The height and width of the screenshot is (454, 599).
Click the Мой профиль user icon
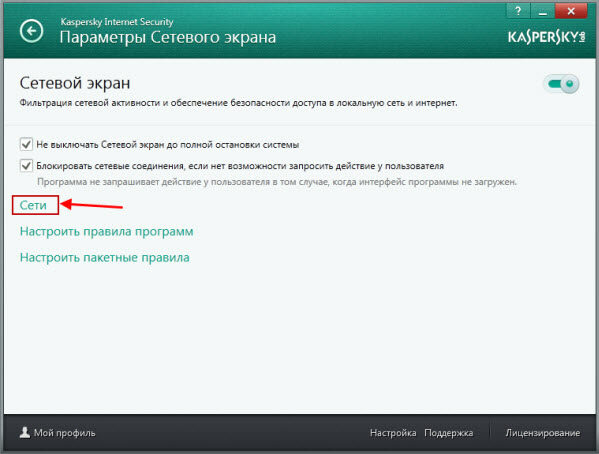[x=25, y=433]
